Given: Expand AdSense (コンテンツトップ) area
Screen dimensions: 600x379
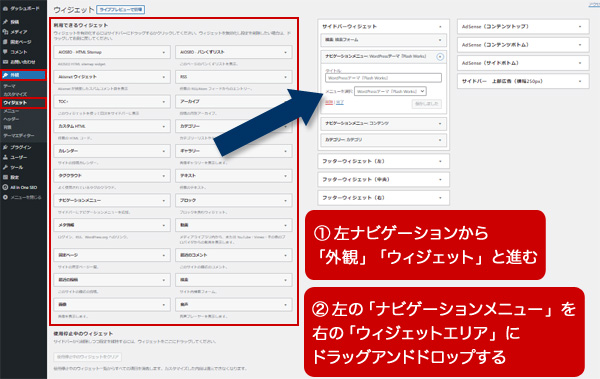Looking at the screenshot, I should [580, 27].
